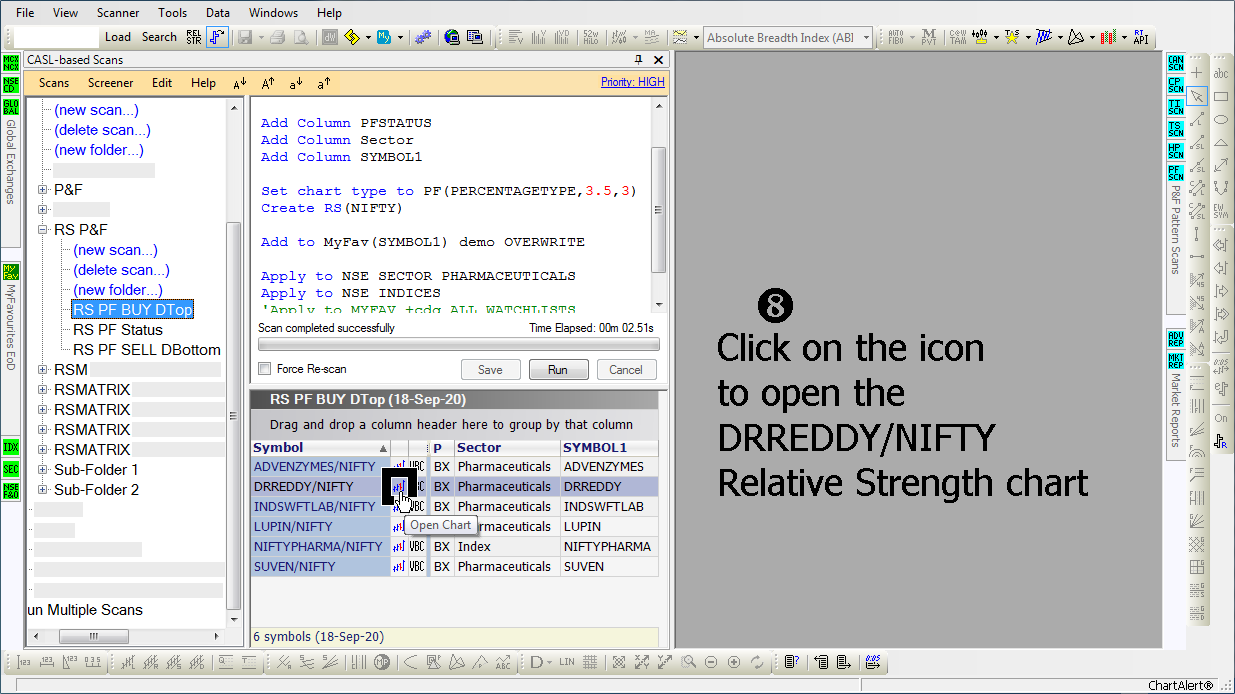Click symbol input field in toolbar

point(56,38)
